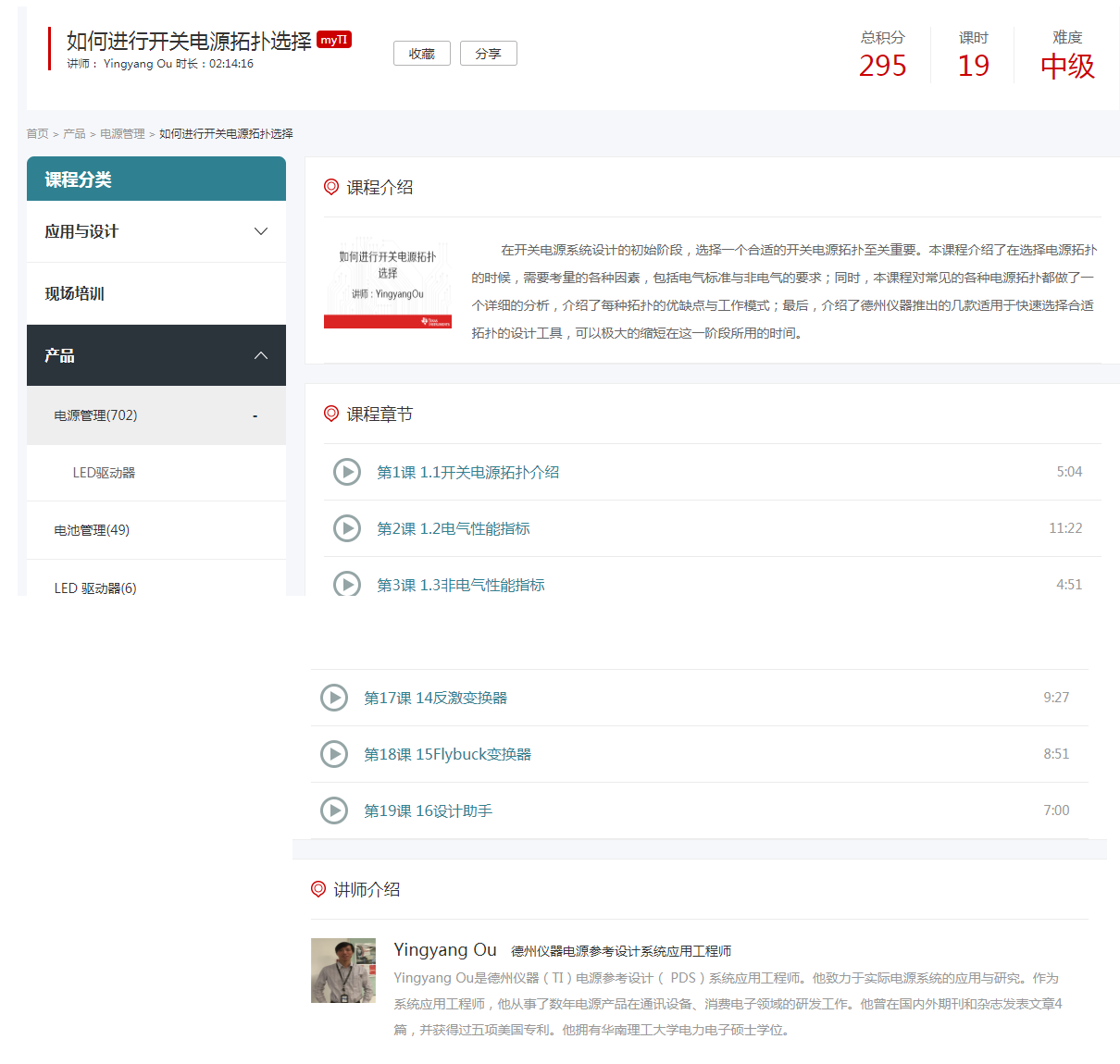Open link 第17课 14反激变换器
This screenshot has height=1064, width=1120.
[436, 698]
